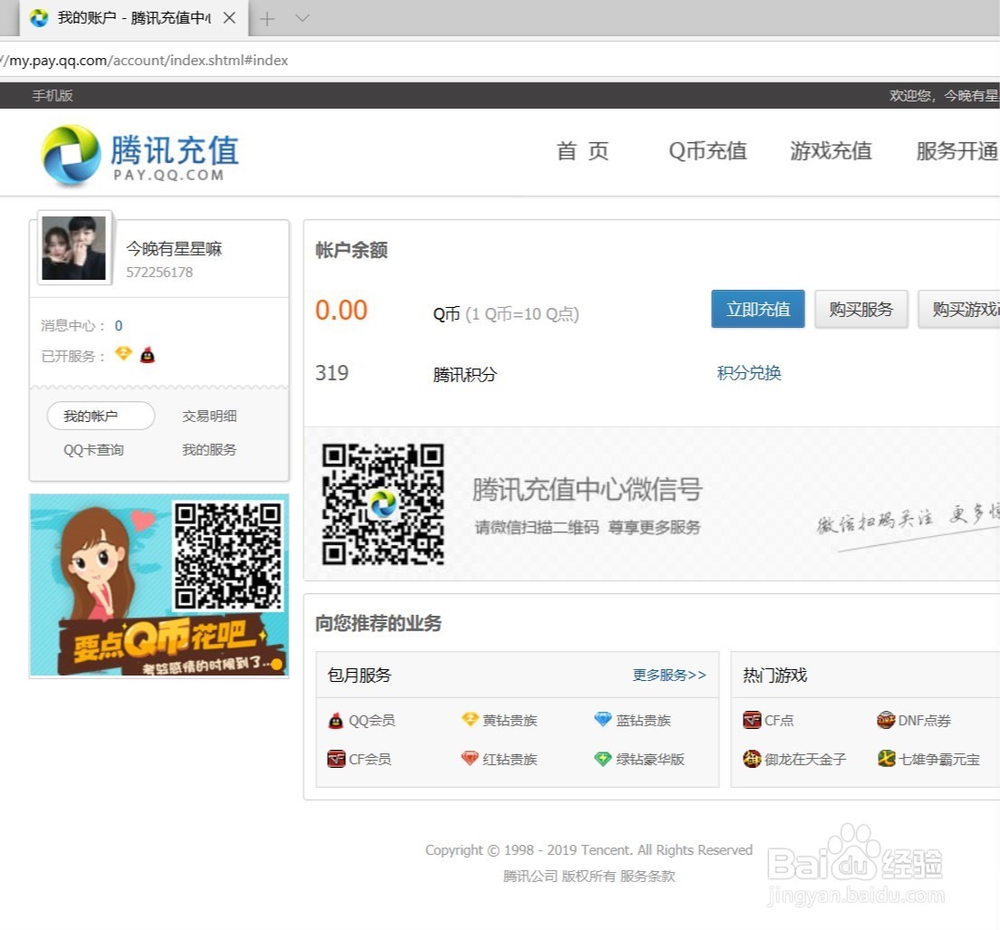Click the CF会员 icon

point(335,759)
